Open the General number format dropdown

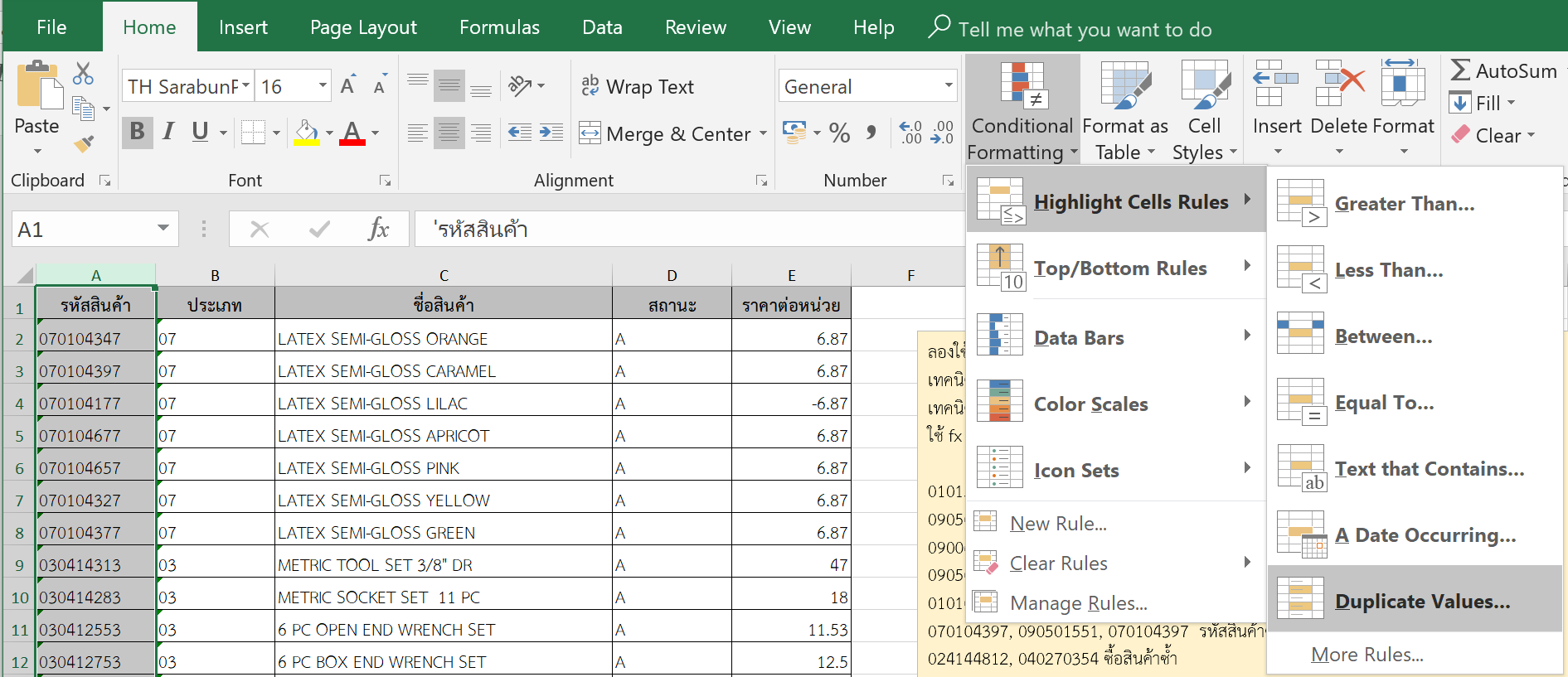click(x=949, y=86)
